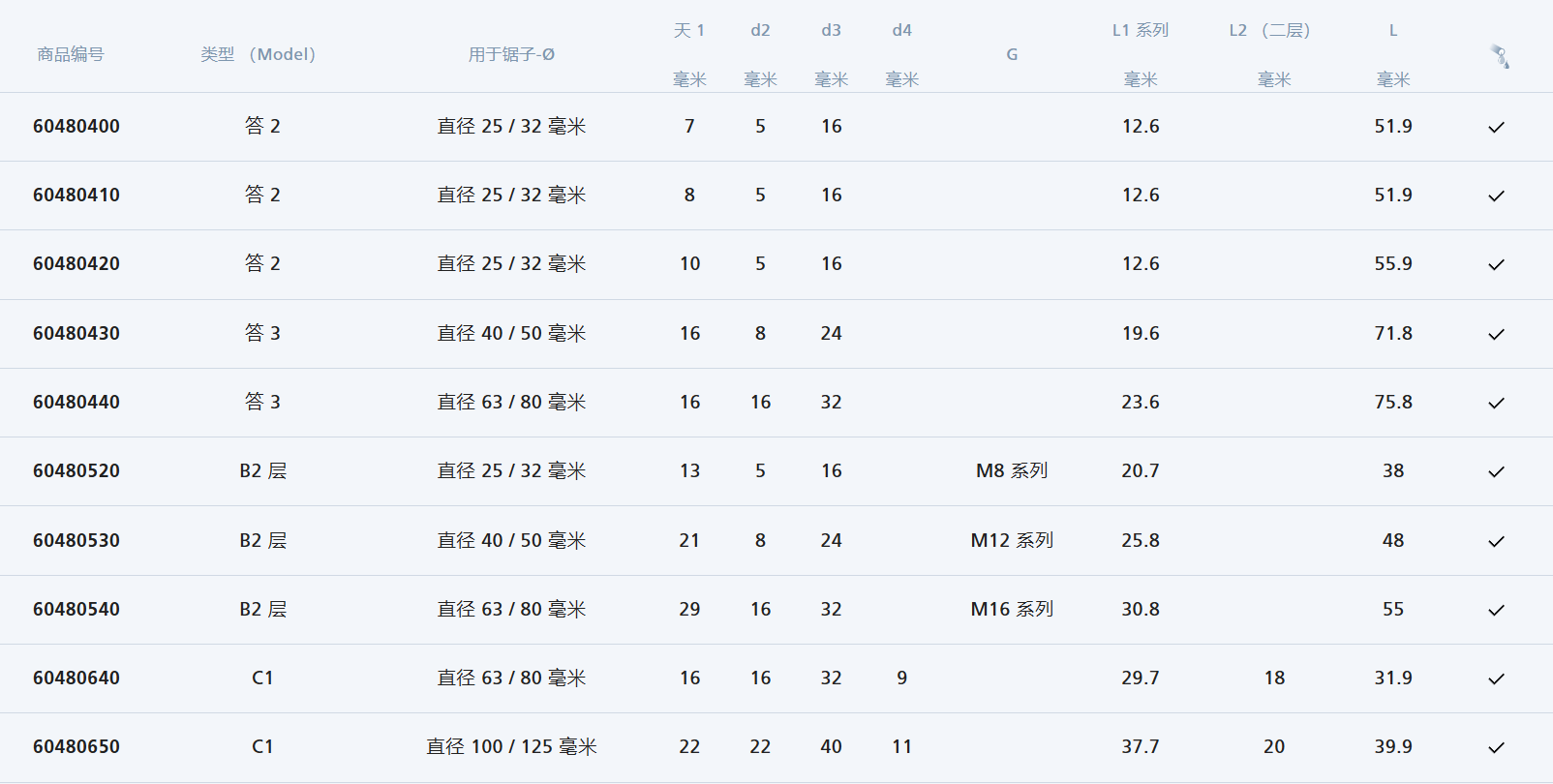Click checkmark icon for item 60480430

click(1496, 334)
